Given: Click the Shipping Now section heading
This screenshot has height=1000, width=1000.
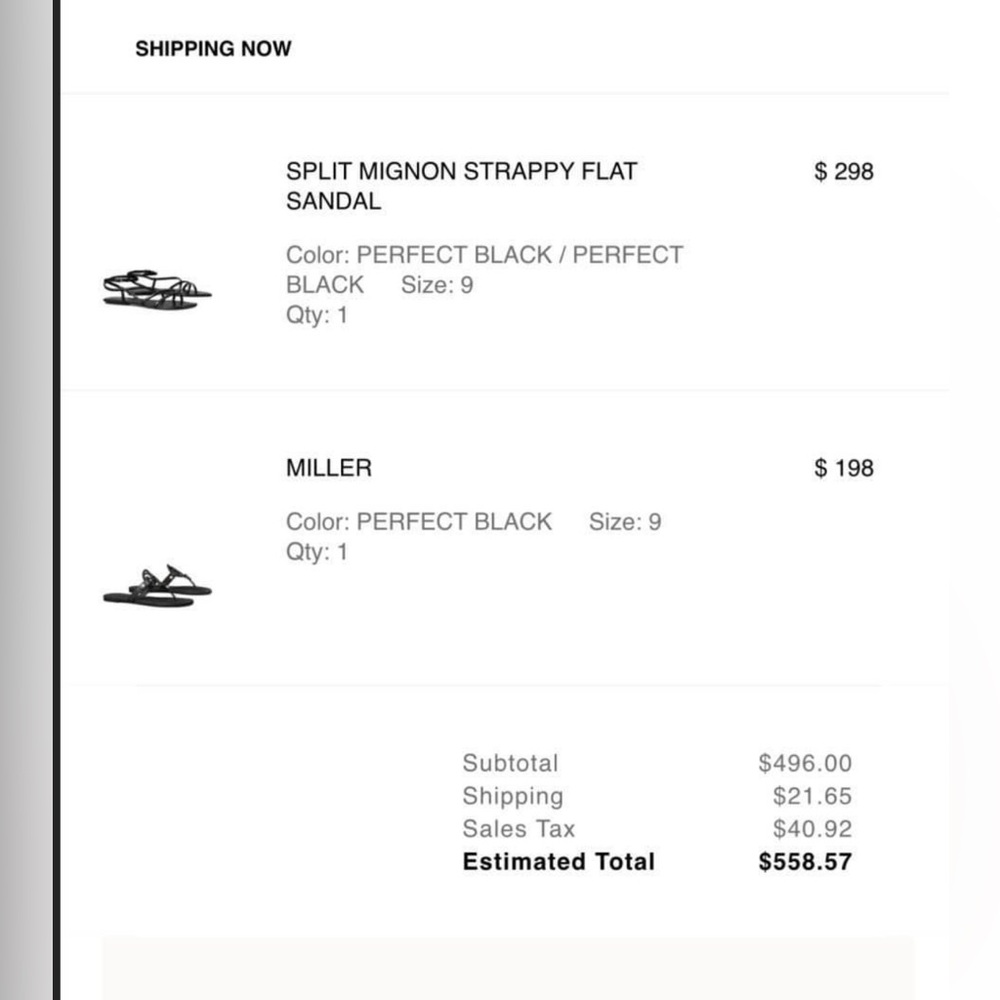Looking at the screenshot, I should click(x=213, y=48).
